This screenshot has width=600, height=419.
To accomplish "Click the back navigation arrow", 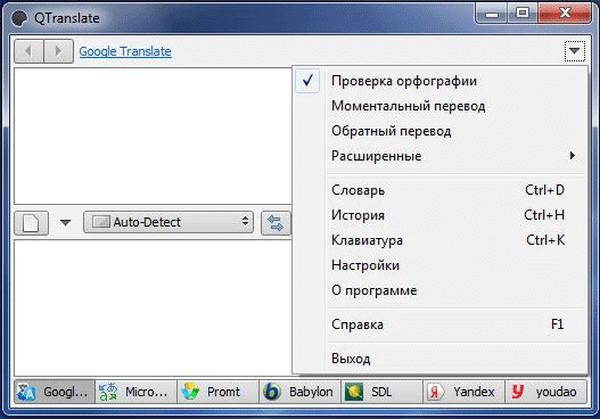I will tap(29, 51).
